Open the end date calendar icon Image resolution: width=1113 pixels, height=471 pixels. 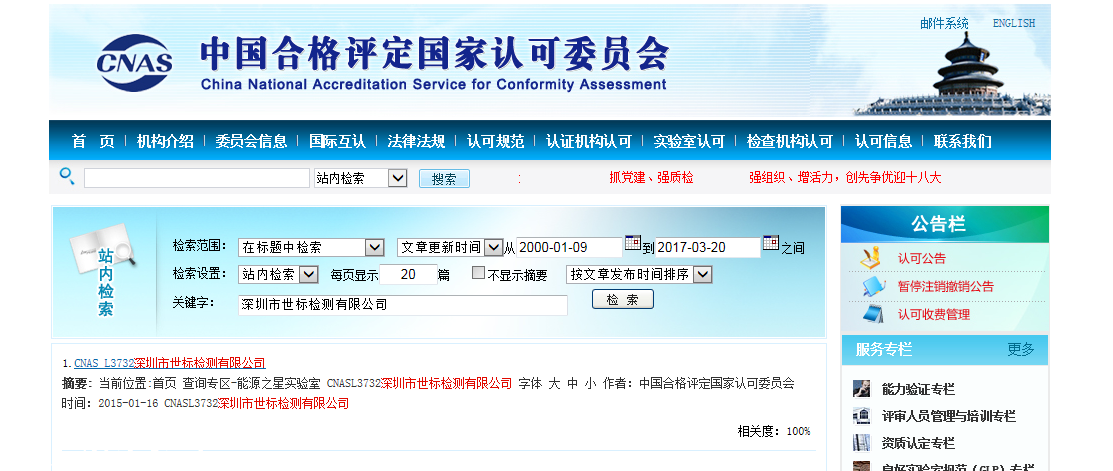pyautogui.click(x=771, y=243)
